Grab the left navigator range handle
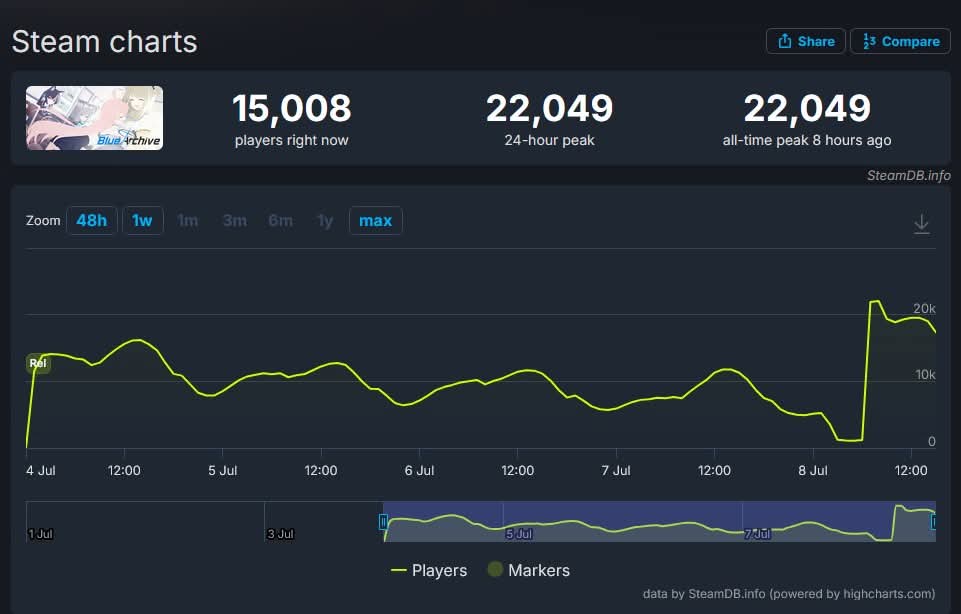Screen dimensions: 961x614 [x=383, y=521]
